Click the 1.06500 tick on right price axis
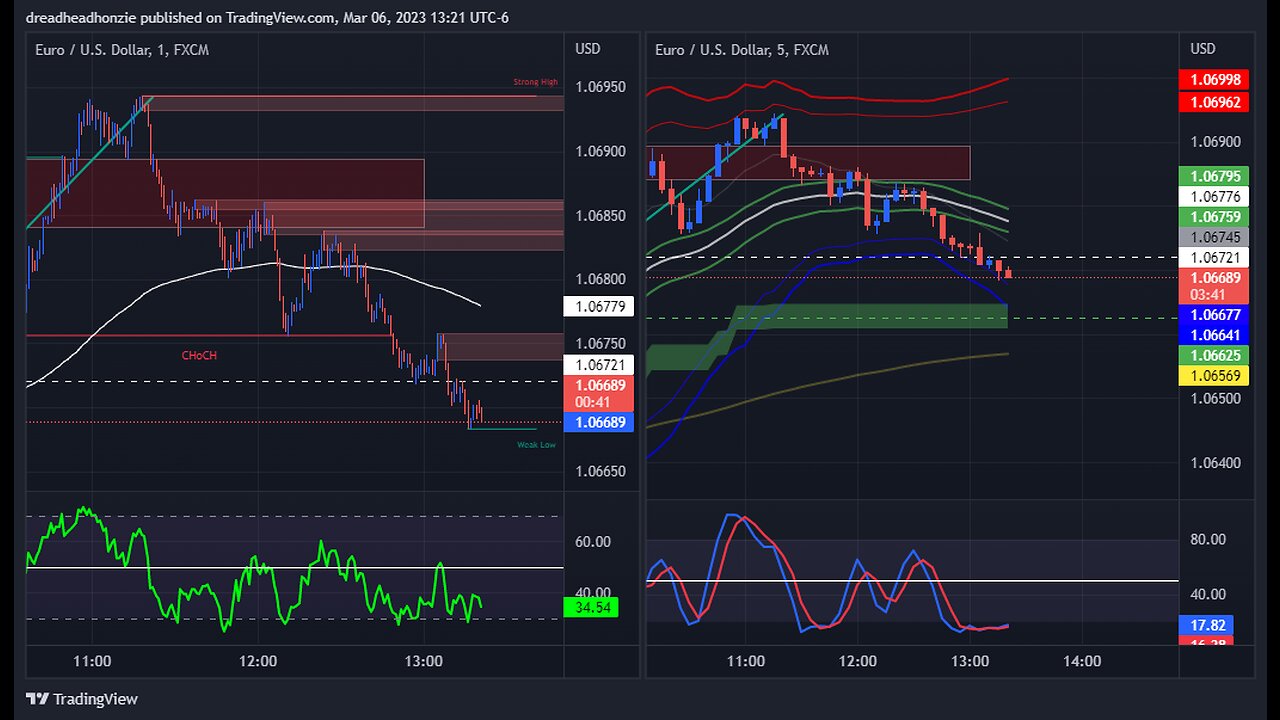The height and width of the screenshot is (720, 1280). coord(1216,399)
